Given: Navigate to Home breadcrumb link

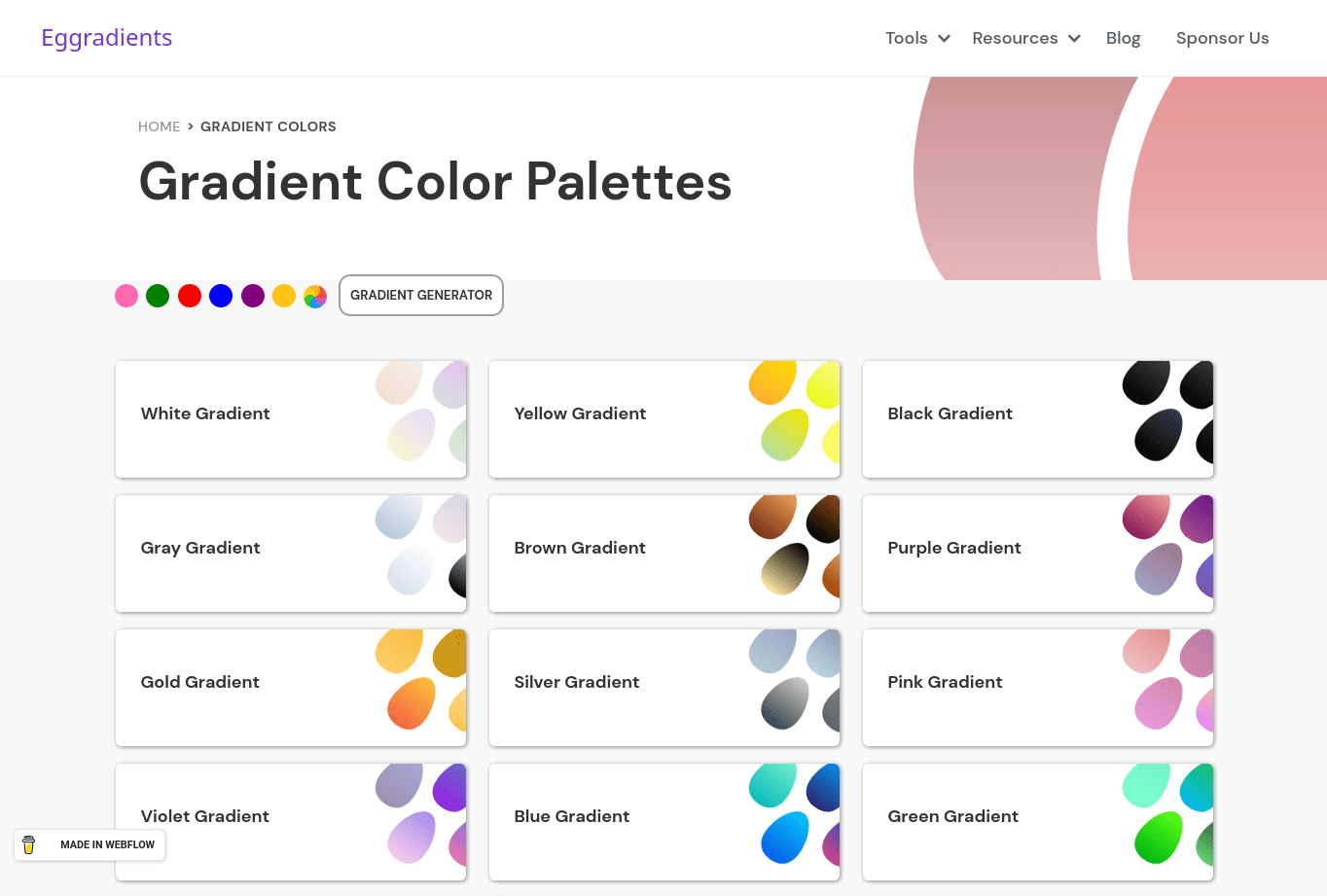Looking at the screenshot, I should point(159,126).
